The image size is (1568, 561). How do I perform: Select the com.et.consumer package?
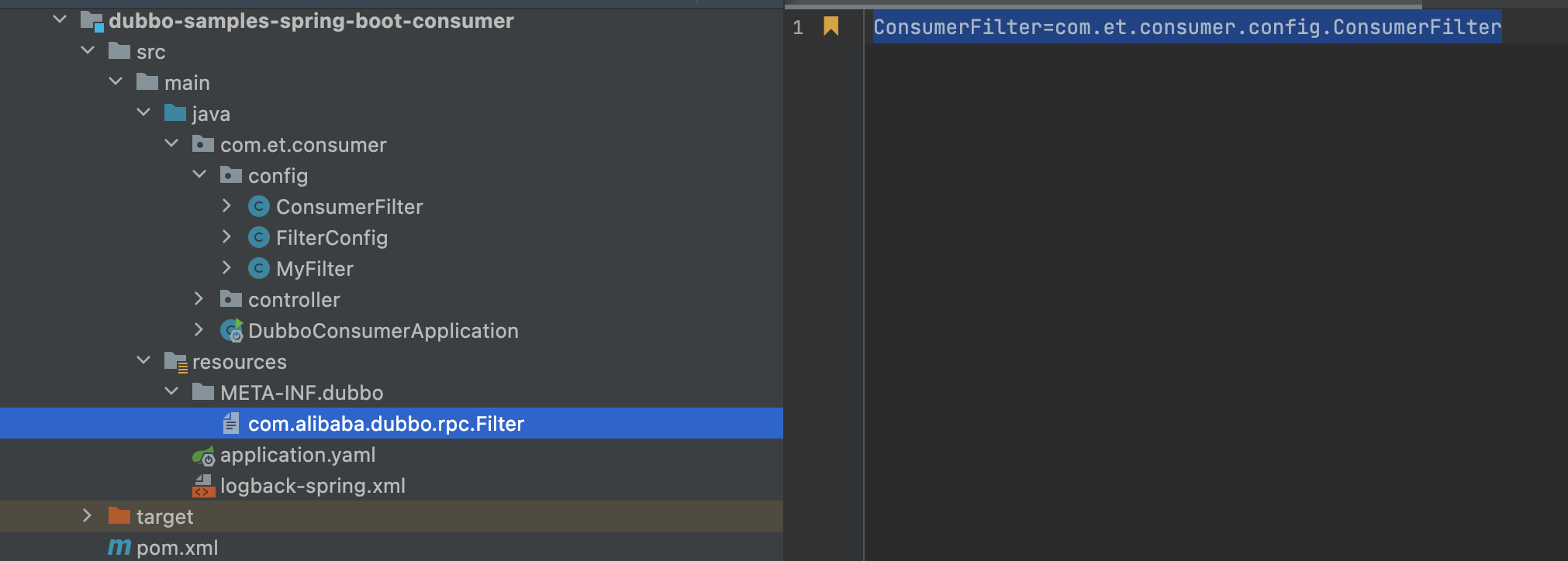(x=302, y=145)
